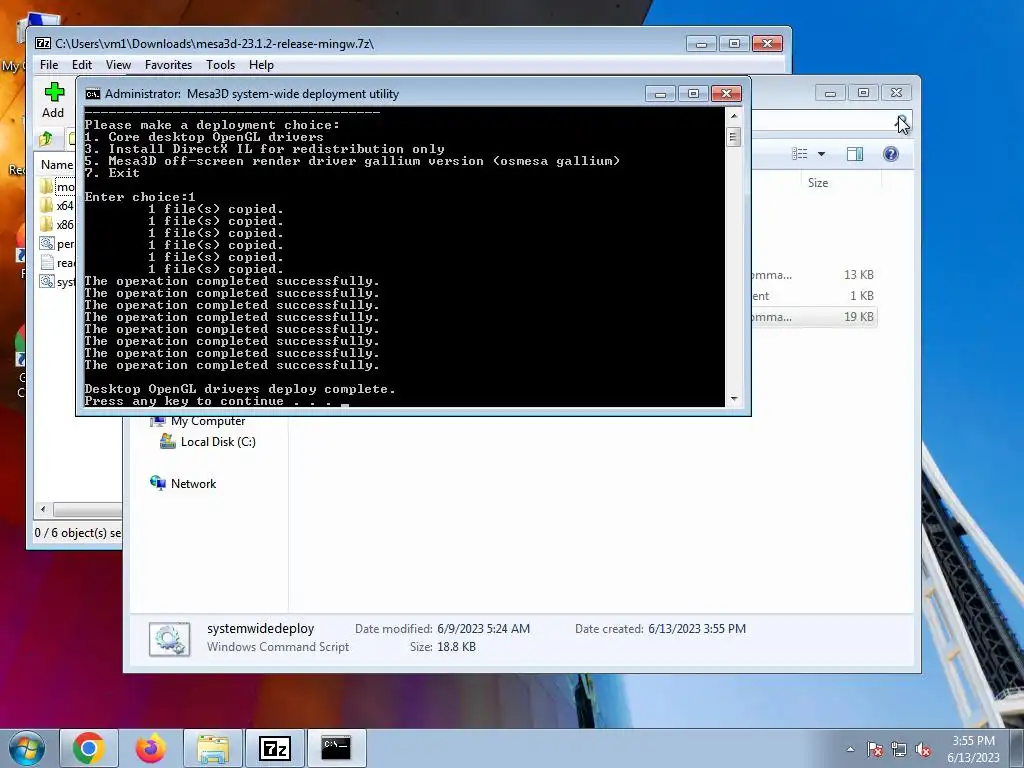Close the 7-Zip window
This screenshot has height=768, width=1024.
[x=767, y=44]
